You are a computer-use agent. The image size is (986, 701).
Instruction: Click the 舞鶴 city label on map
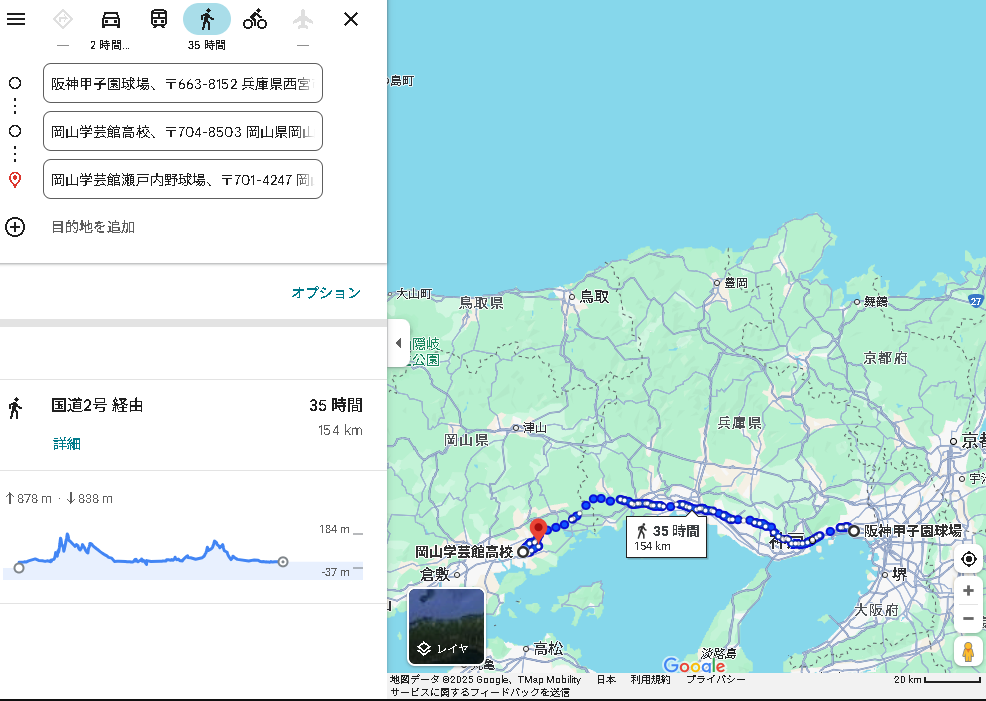tap(876, 302)
